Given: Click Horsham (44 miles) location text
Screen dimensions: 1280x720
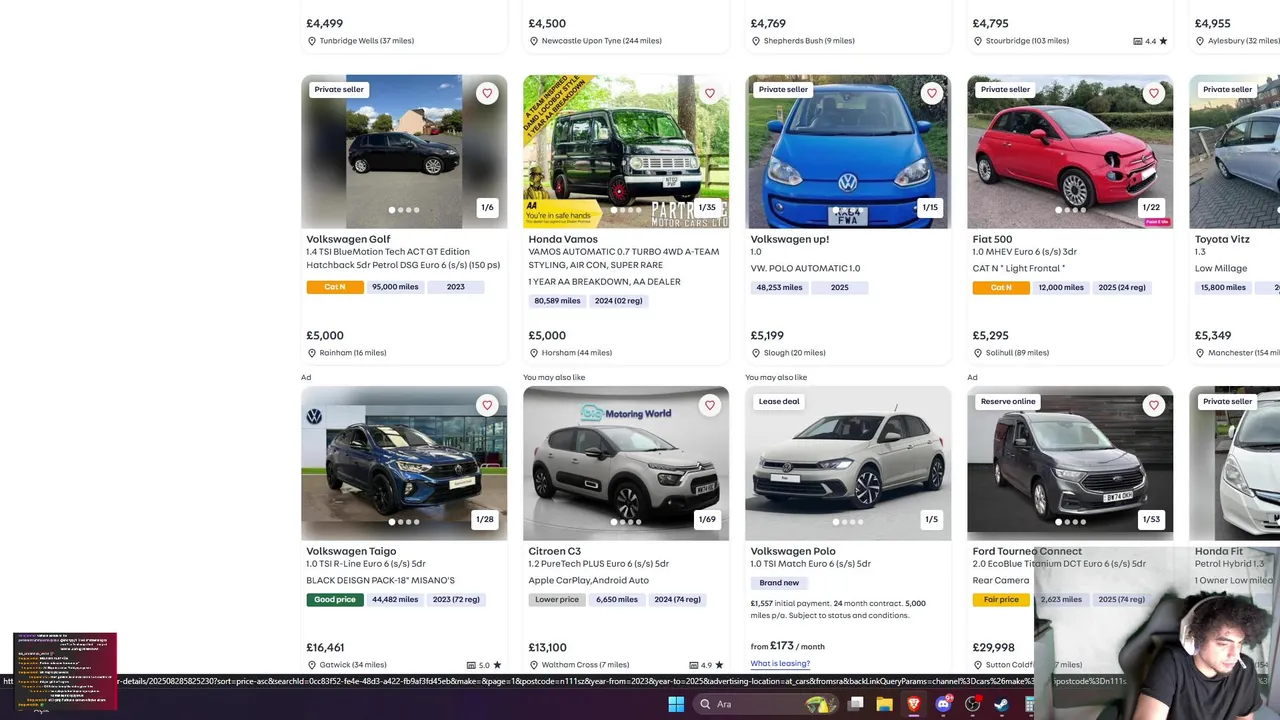Looking at the screenshot, I should [x=577, y=353].
